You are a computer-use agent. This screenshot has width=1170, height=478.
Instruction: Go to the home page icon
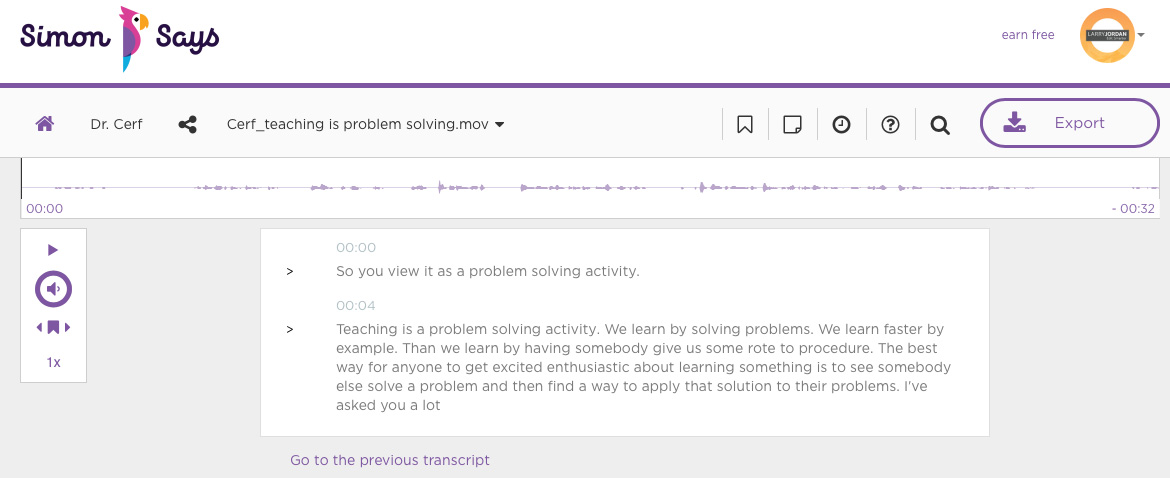(45, 124)
